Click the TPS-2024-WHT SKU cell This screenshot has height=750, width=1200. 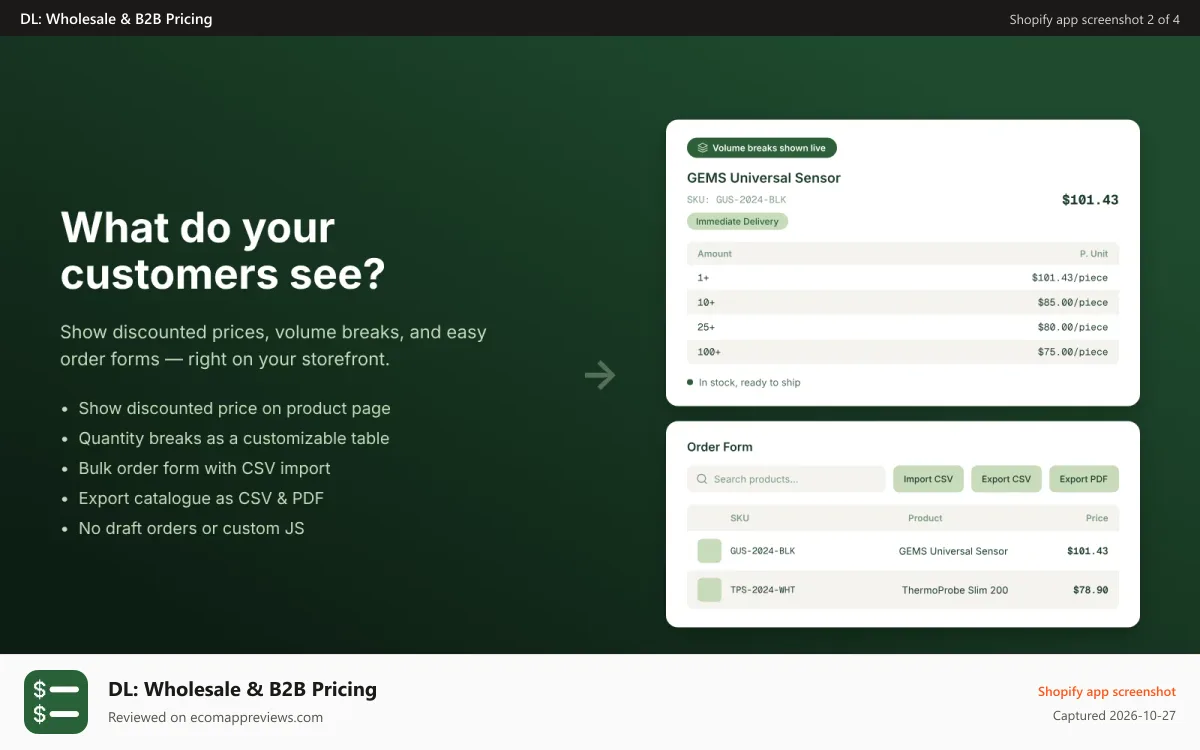point(763,590)
